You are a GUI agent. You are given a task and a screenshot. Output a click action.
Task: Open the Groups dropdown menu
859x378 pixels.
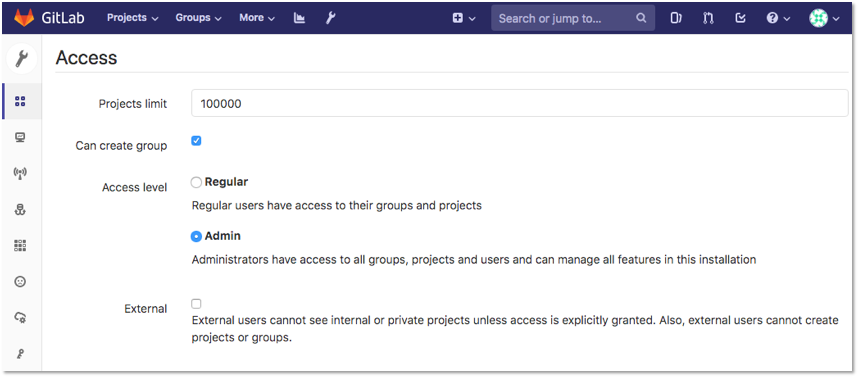point(198,18)
